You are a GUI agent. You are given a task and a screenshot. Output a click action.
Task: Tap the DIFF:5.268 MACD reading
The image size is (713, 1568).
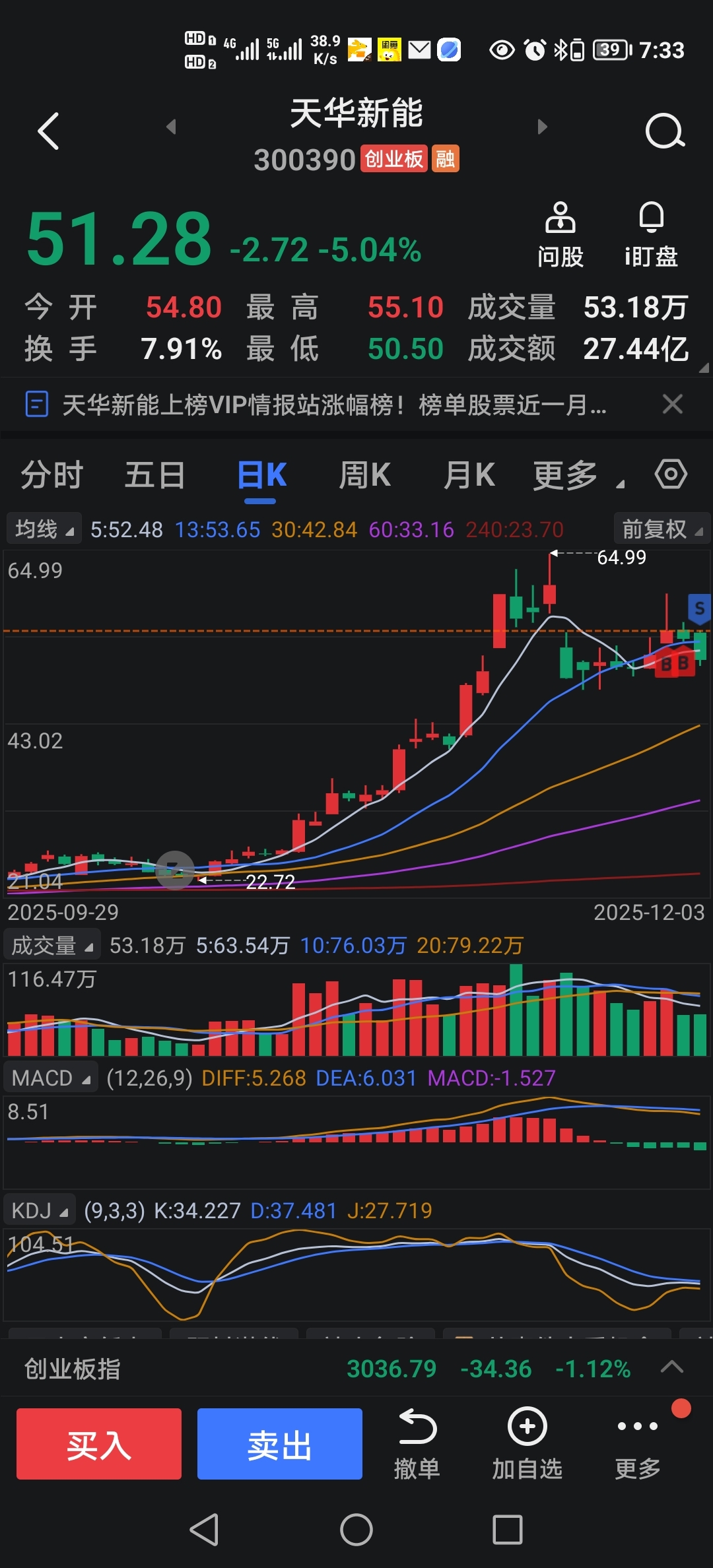point(254,1078)
